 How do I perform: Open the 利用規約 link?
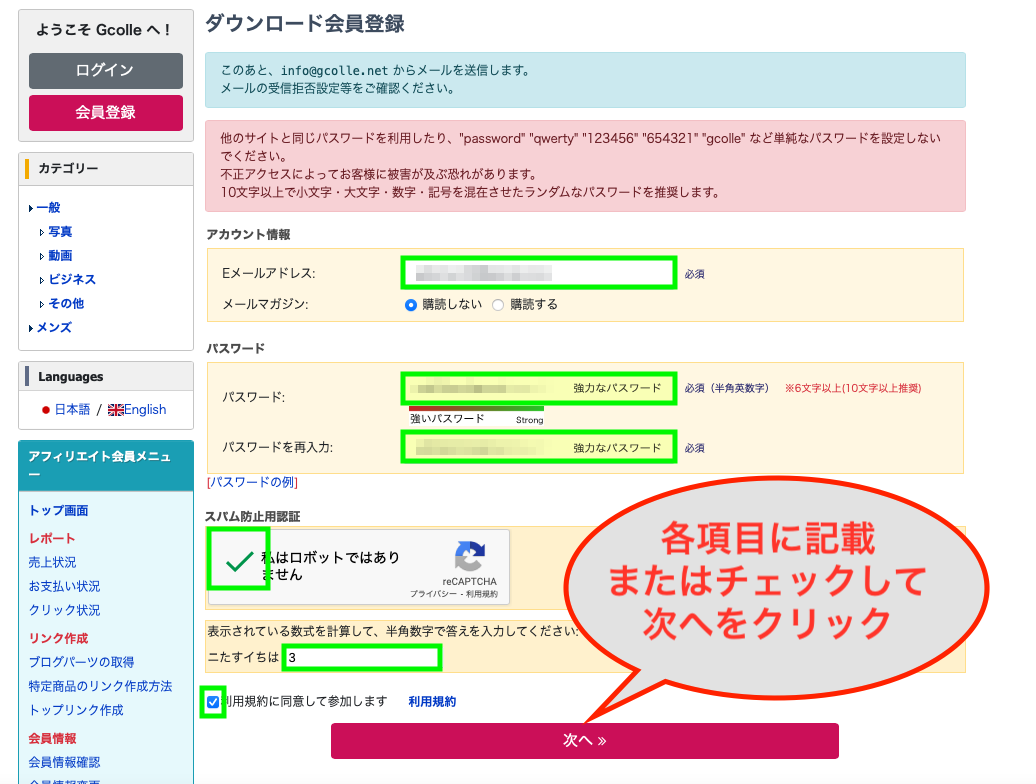[x=432, y=702]
